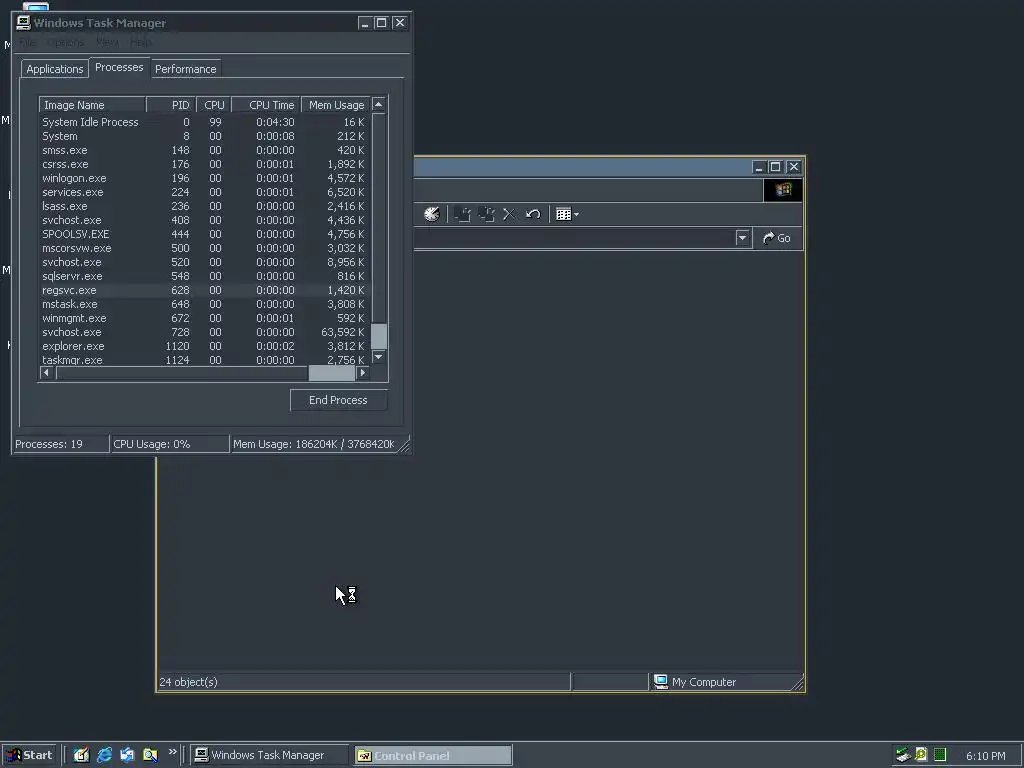Open the Start menu
1024x768 pixels.
click(30, 755)
